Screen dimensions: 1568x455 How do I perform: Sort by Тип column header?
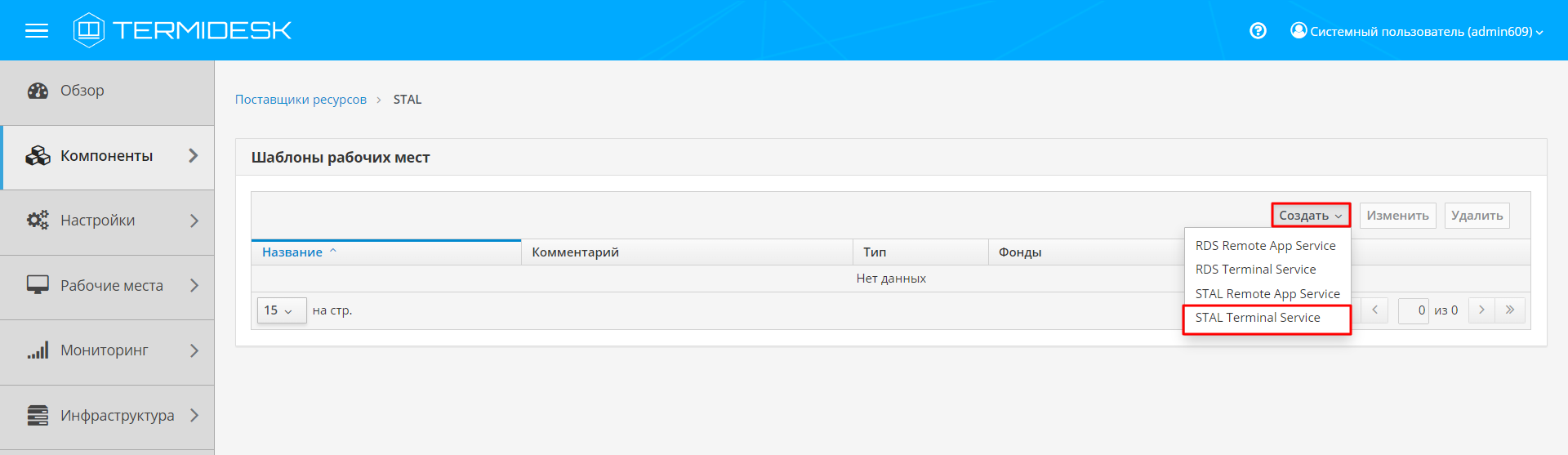[x=920, y=252]
